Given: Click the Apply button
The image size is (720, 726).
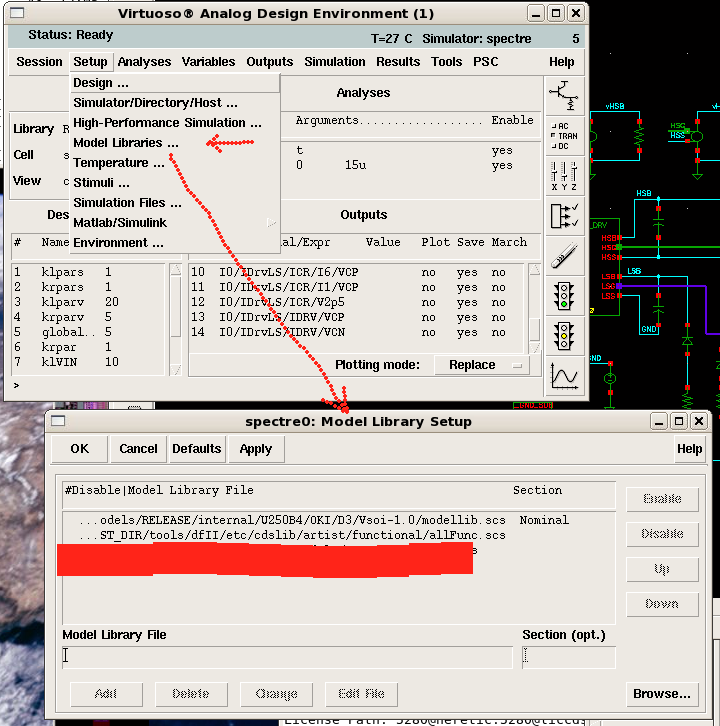Looking at the screenshot, I should tap(256, 449).
